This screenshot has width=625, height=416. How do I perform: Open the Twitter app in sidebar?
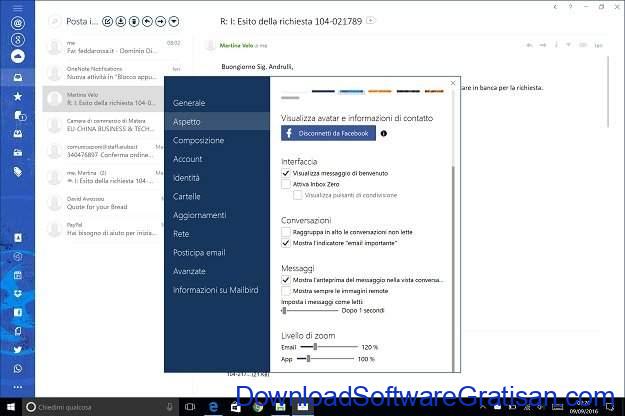pyautogui.click(x=18, y=350)
